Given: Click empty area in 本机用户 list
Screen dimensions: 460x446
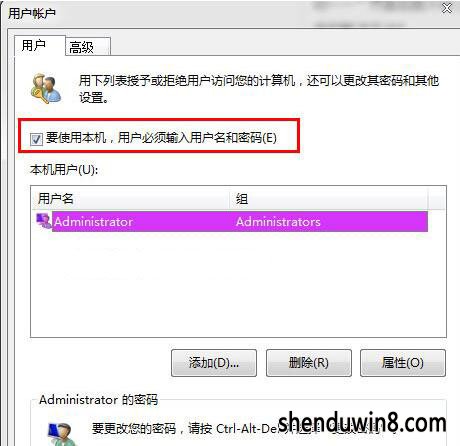Looking at the screenshot, I should coord(238,284).
